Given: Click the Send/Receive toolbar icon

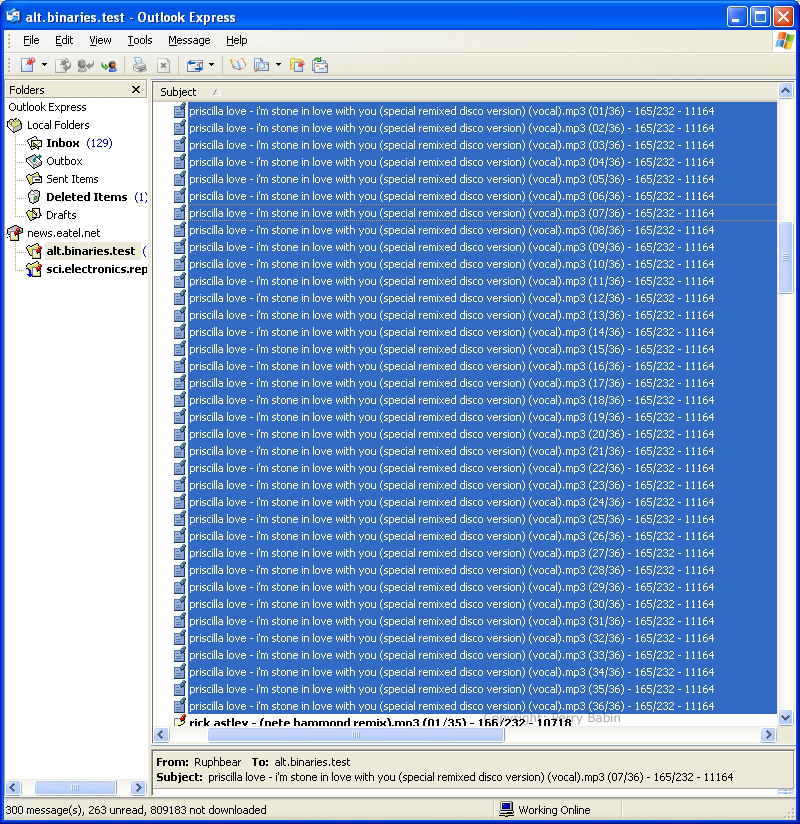Looking at the screenshot, I should pos(194,65).
